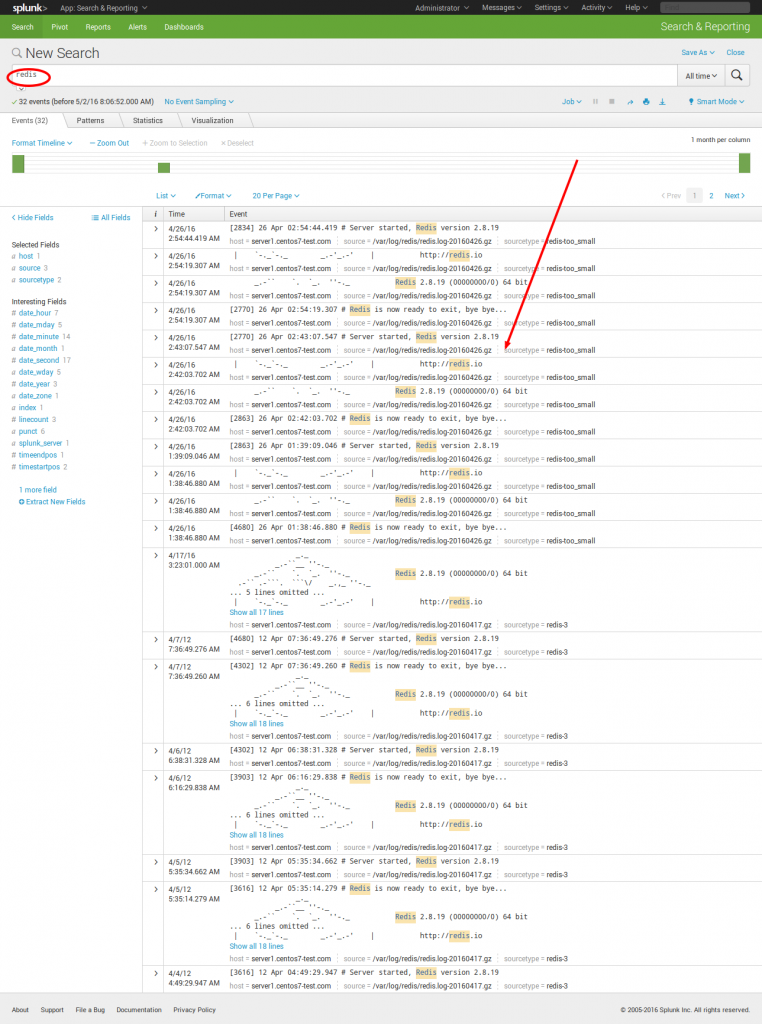Open the Documentation footer link
This screenshot has width=762, height=1024.
click(139, 1010)
